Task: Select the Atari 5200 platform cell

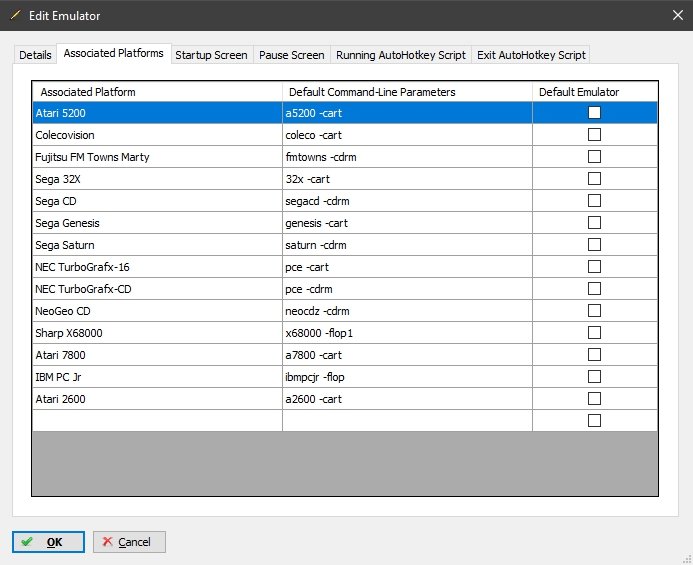Action: [157, 113]
